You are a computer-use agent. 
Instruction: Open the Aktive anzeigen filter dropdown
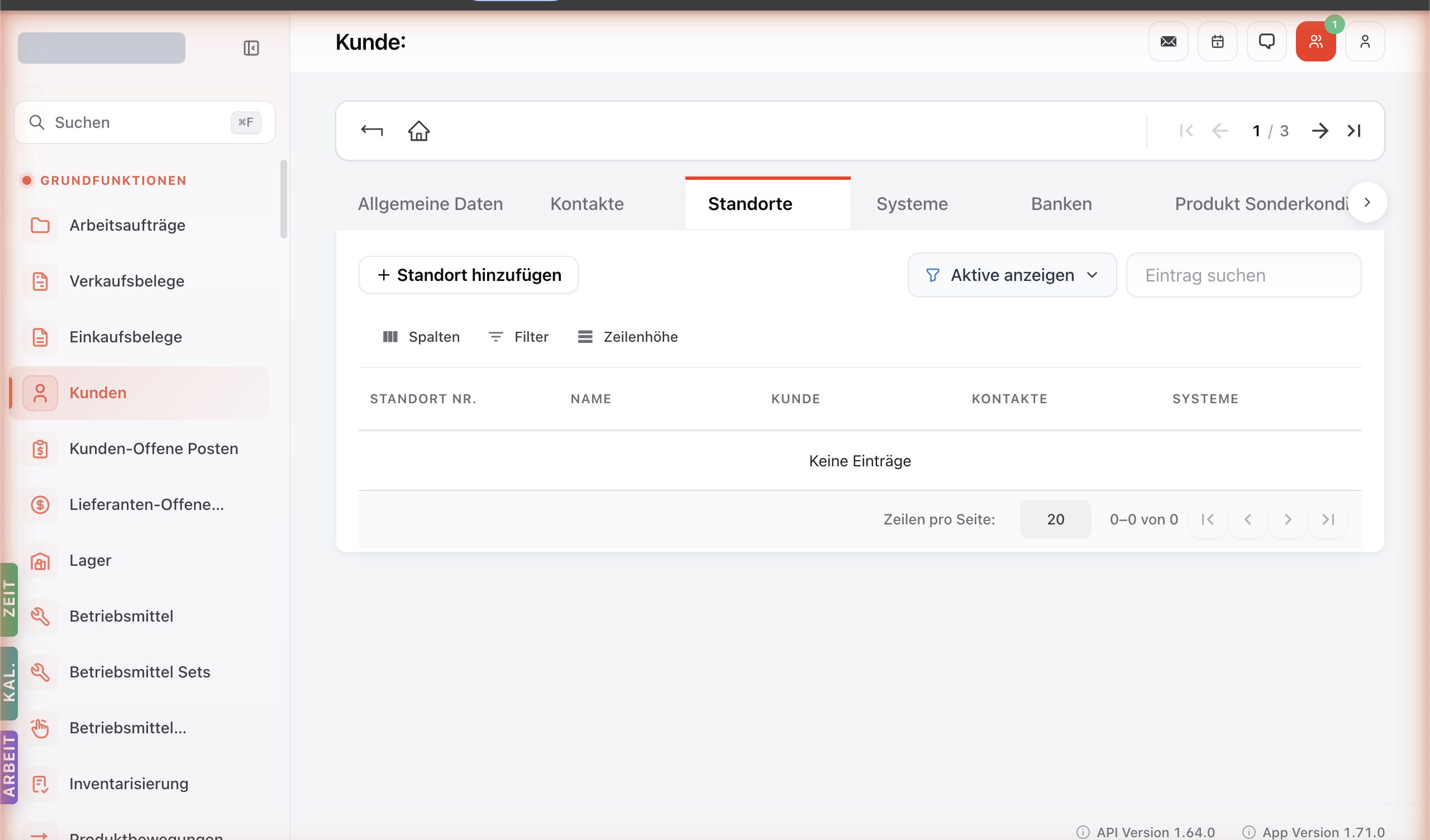pos(1012,275)
